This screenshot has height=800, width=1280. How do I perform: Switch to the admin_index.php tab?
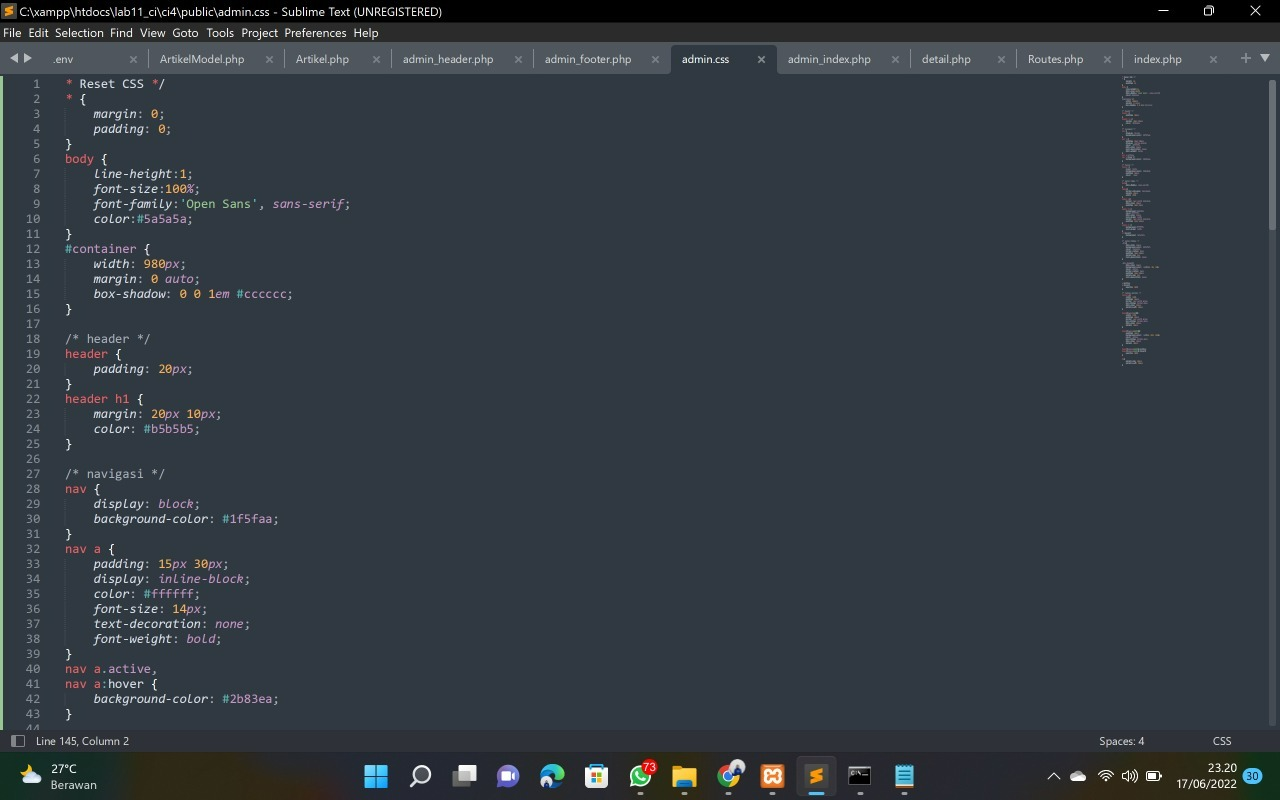click(x=831, y=59)
